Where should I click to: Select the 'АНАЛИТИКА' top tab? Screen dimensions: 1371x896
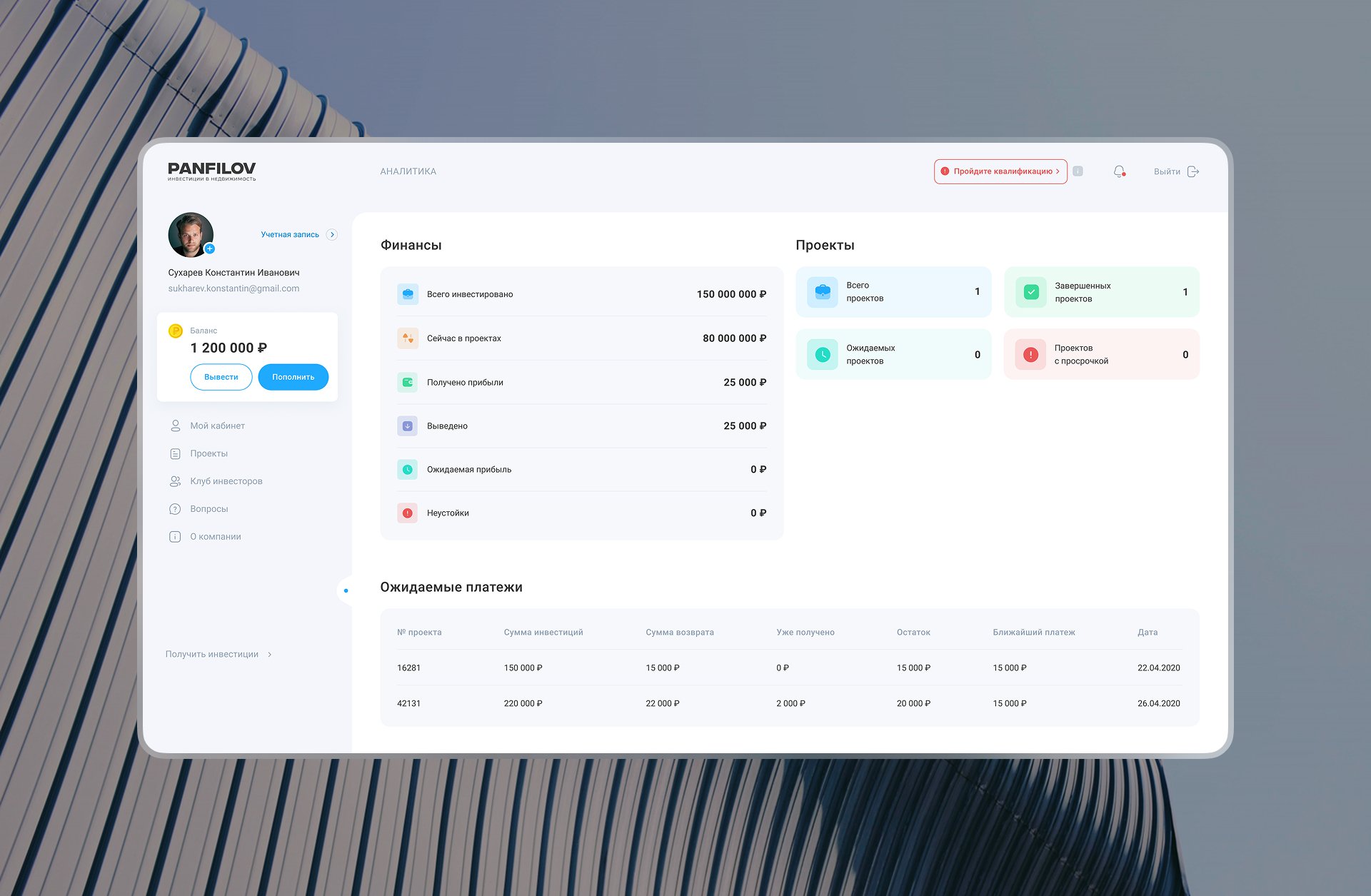(408, 171)
